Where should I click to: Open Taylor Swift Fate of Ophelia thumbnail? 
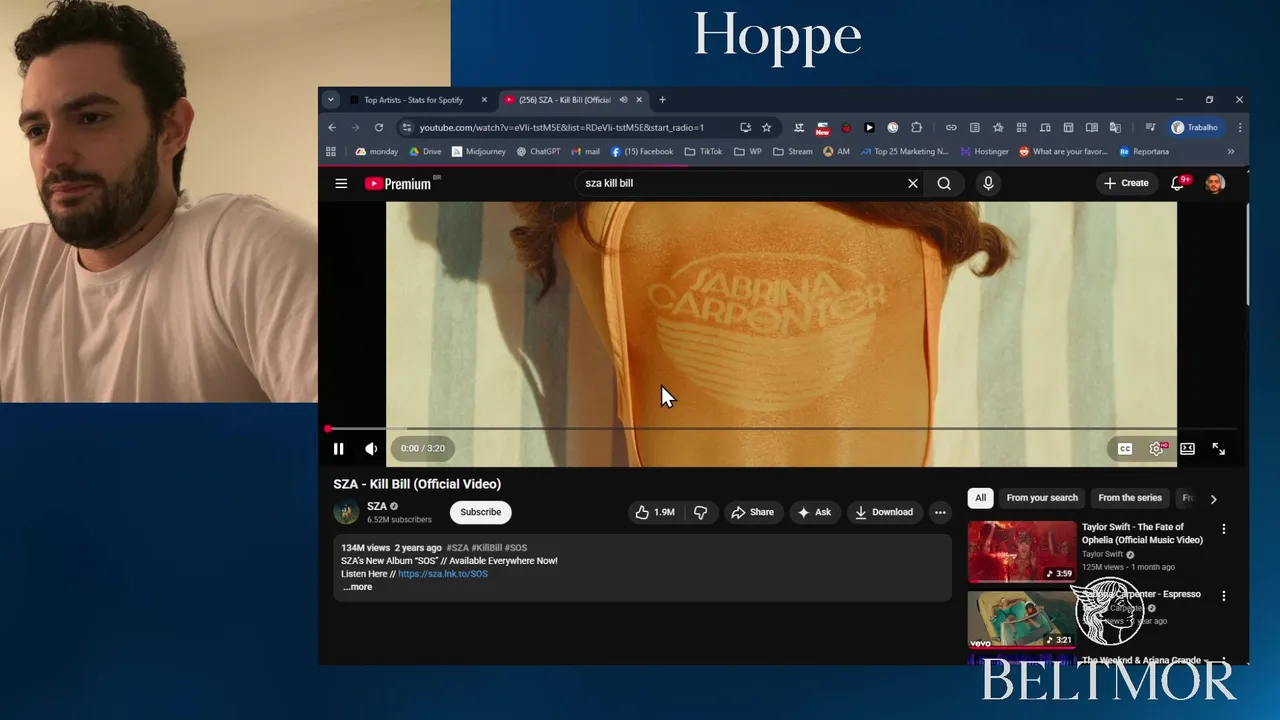(1022, 552)
